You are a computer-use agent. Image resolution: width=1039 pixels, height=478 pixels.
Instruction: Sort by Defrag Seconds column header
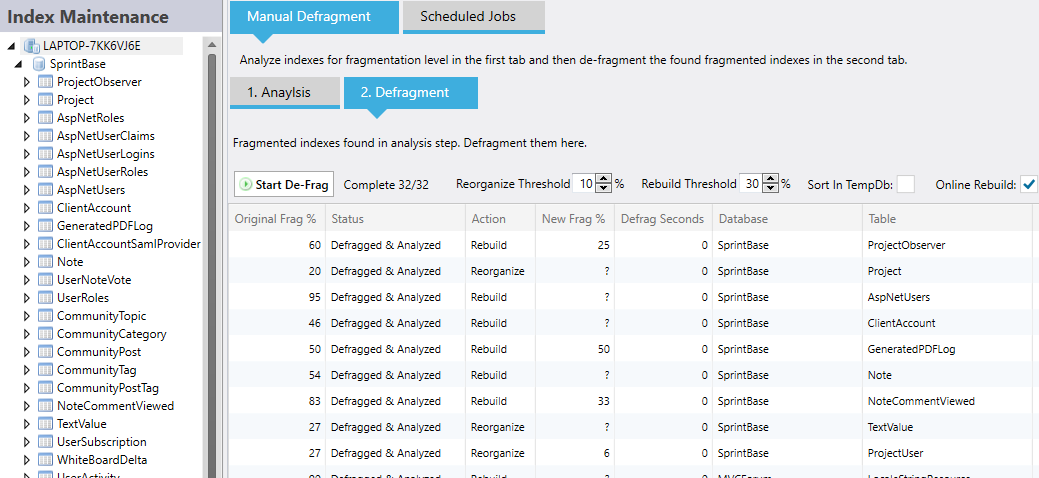pyautogui.click(x=663, y=219)
